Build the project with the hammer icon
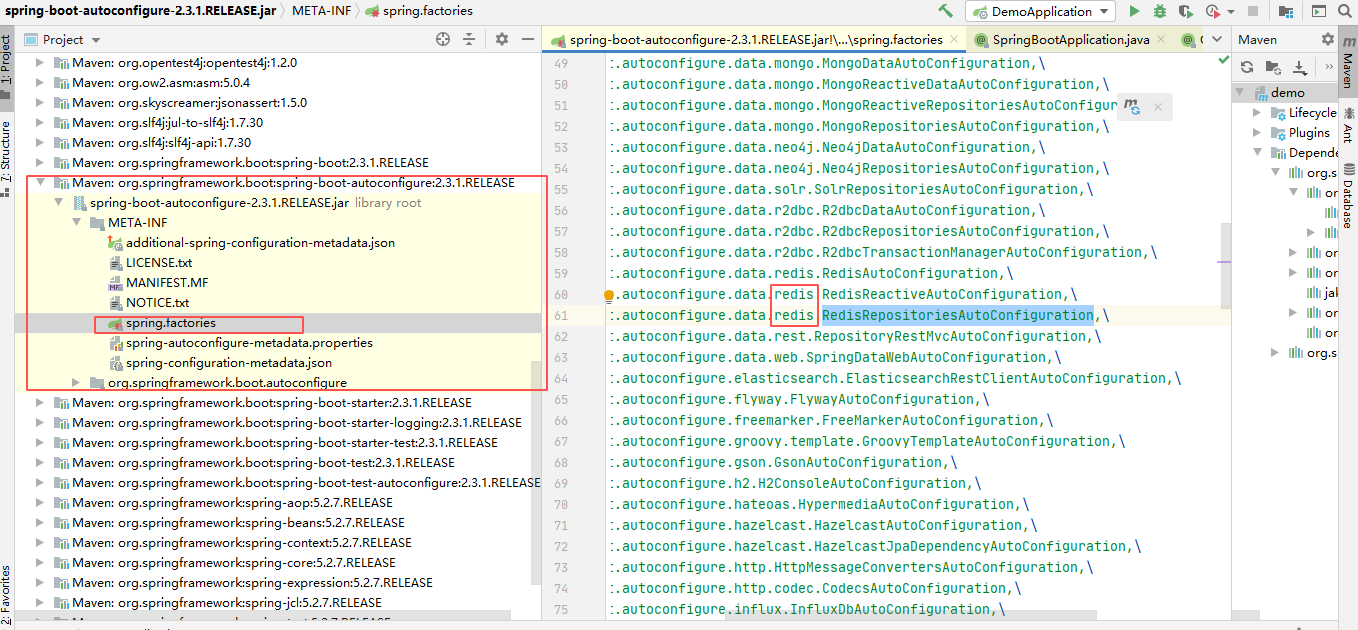 (x=945, y=11)
